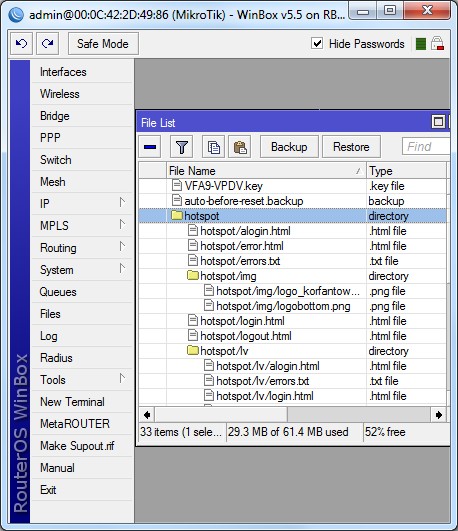Image resolution: width=458 pixels, height=531 pixels.
Task: Open the filter funnel icon
Action: click(182, 147)
